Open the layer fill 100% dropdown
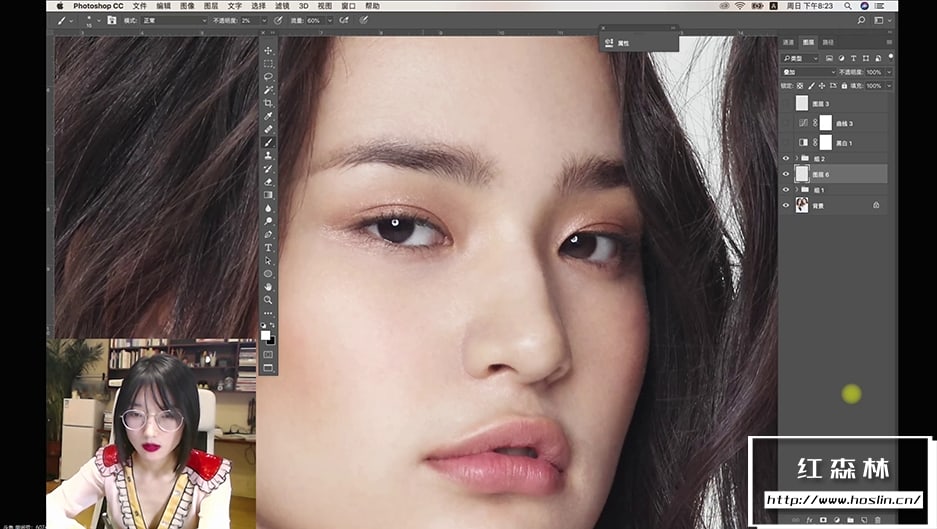The image size is (937, 529). (889, 85)
